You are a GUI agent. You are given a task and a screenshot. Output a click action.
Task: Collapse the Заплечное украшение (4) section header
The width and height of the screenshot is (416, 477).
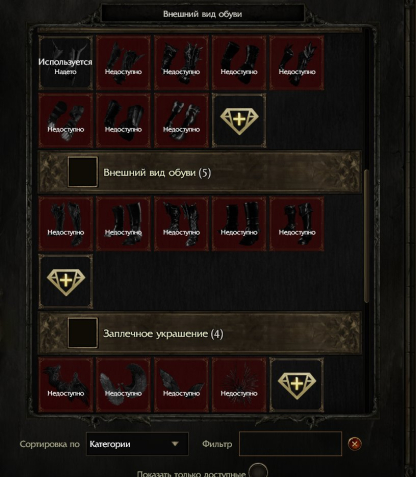pos(200,333)
